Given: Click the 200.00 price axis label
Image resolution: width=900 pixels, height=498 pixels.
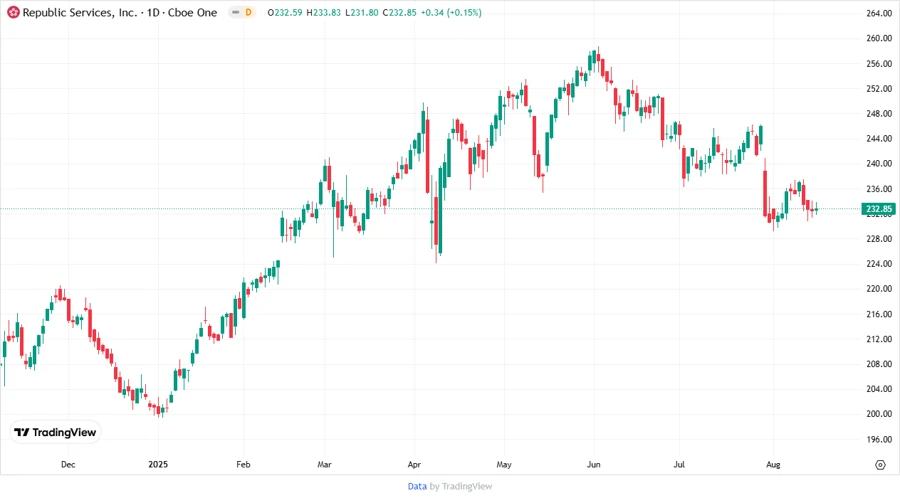Looking at the screenshot, I should pos(879,414).
